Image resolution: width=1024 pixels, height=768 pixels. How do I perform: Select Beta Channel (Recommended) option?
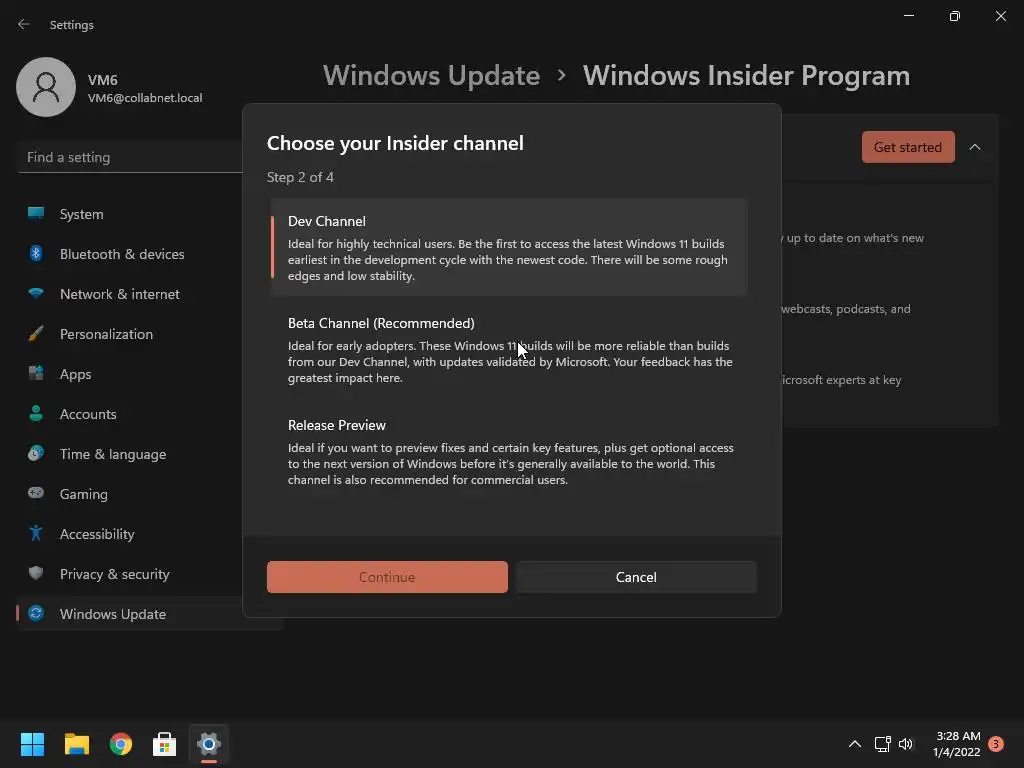pos(509,349)
